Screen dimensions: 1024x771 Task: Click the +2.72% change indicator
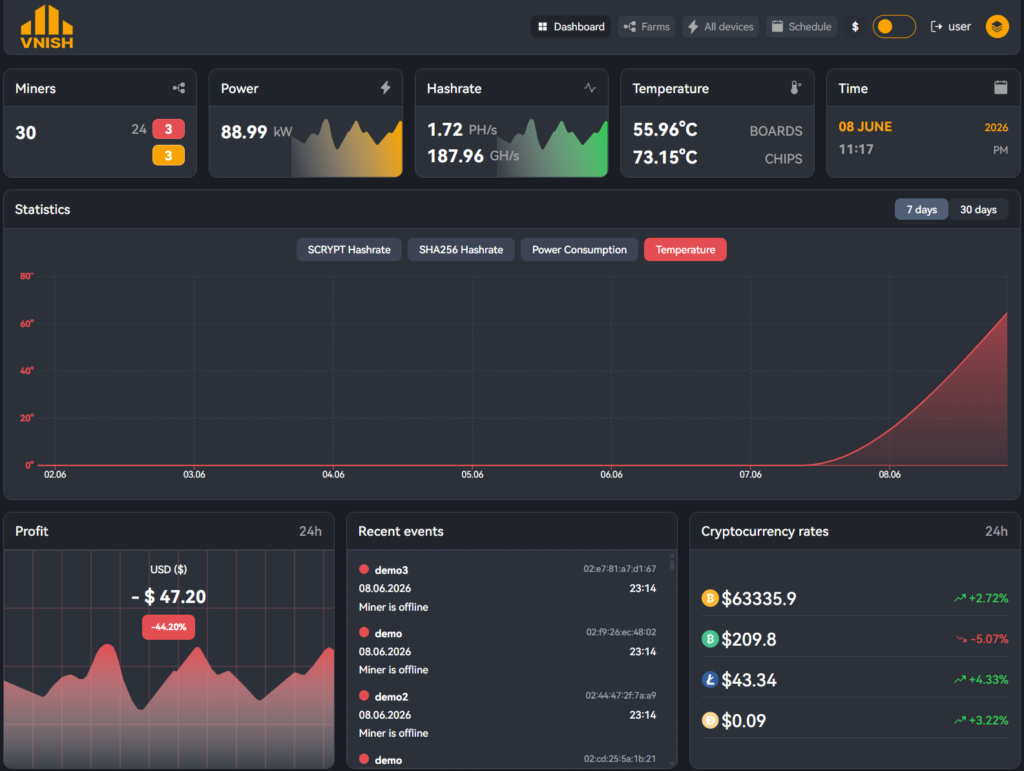[980, 598]
